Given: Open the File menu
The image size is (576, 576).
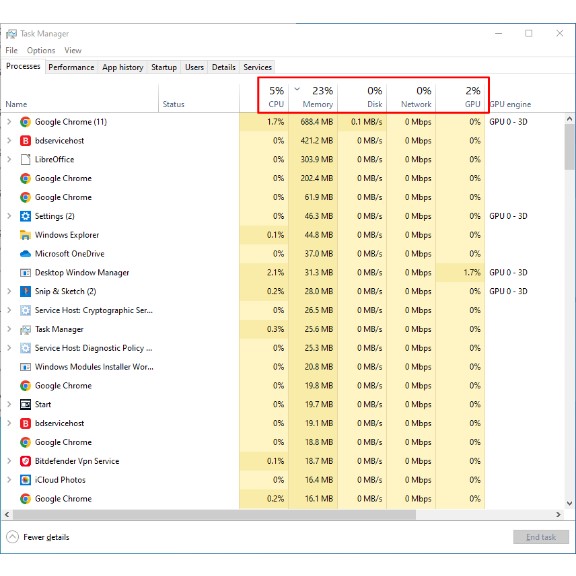Looking at the screenshot, I should pos(11,50).
